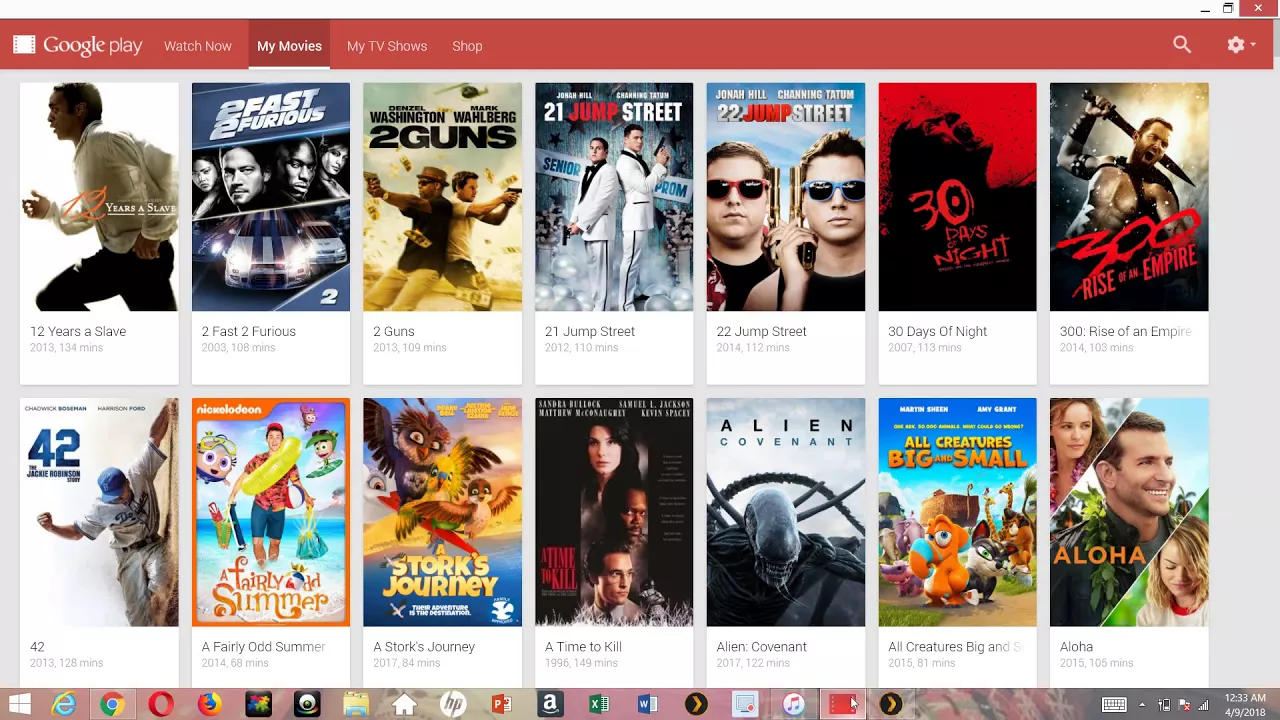Open iTunes from the taskbar
The width and height of the screenshot is (1280, 720).
(x=793, y=704)
